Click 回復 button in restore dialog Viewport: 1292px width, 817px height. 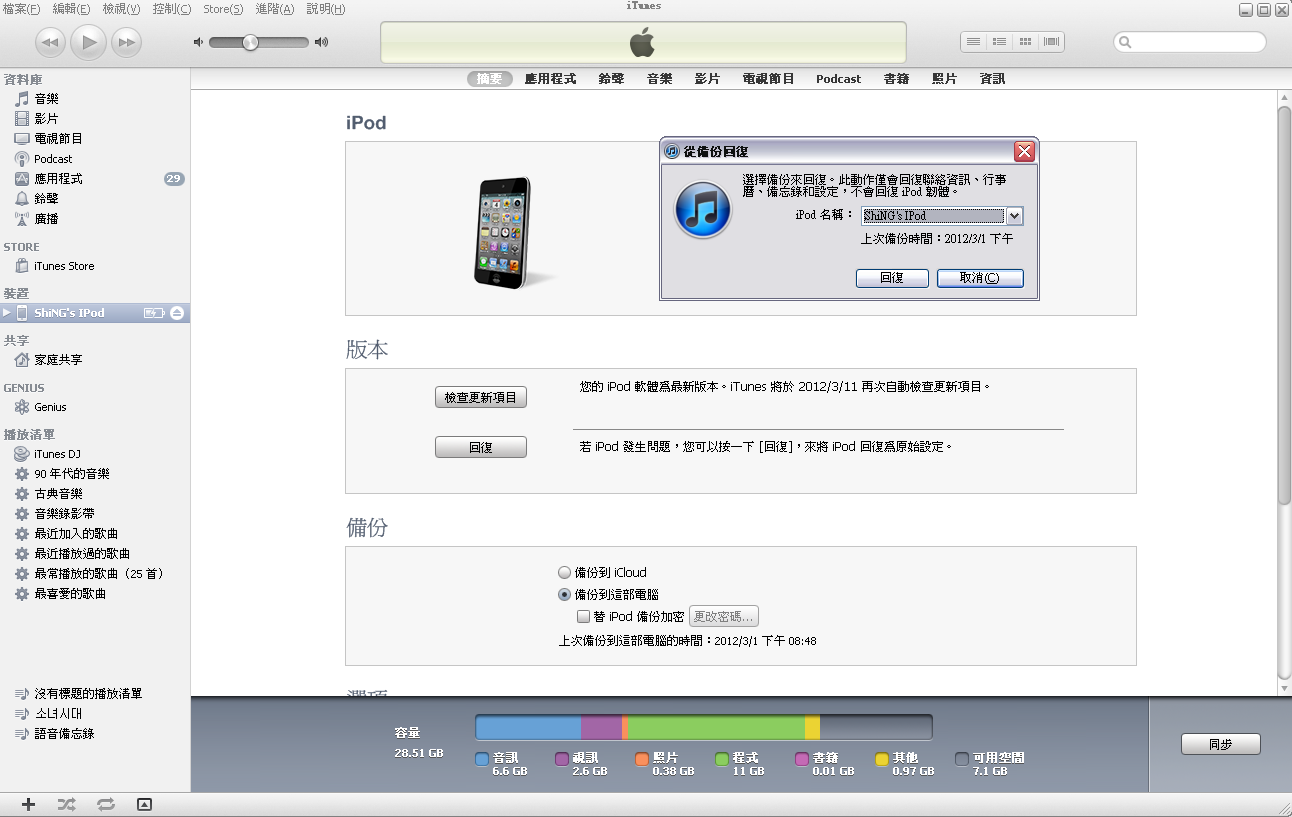892,278
